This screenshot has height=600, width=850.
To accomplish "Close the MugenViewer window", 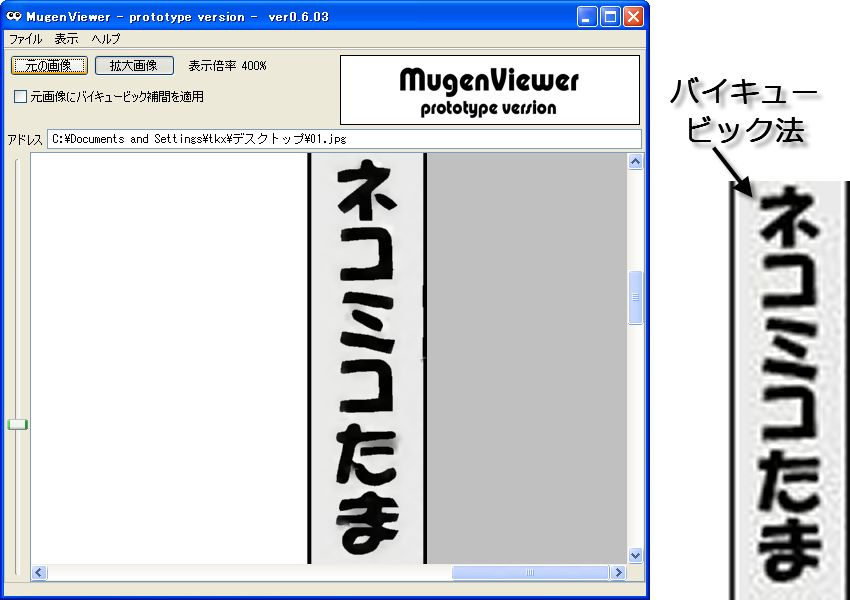I will (x=633, y=17).
